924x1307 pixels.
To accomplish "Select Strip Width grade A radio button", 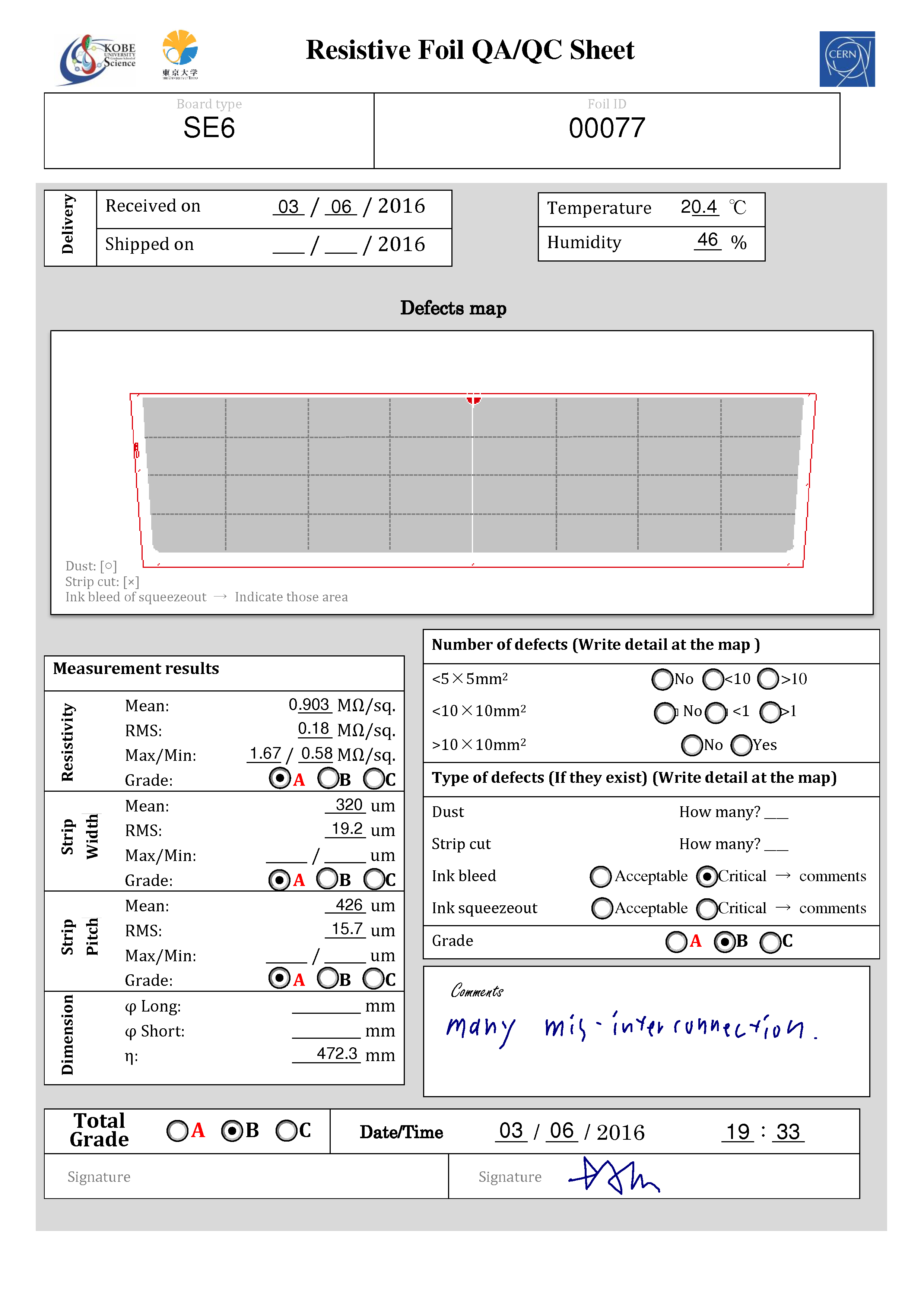I will [279, 880].
